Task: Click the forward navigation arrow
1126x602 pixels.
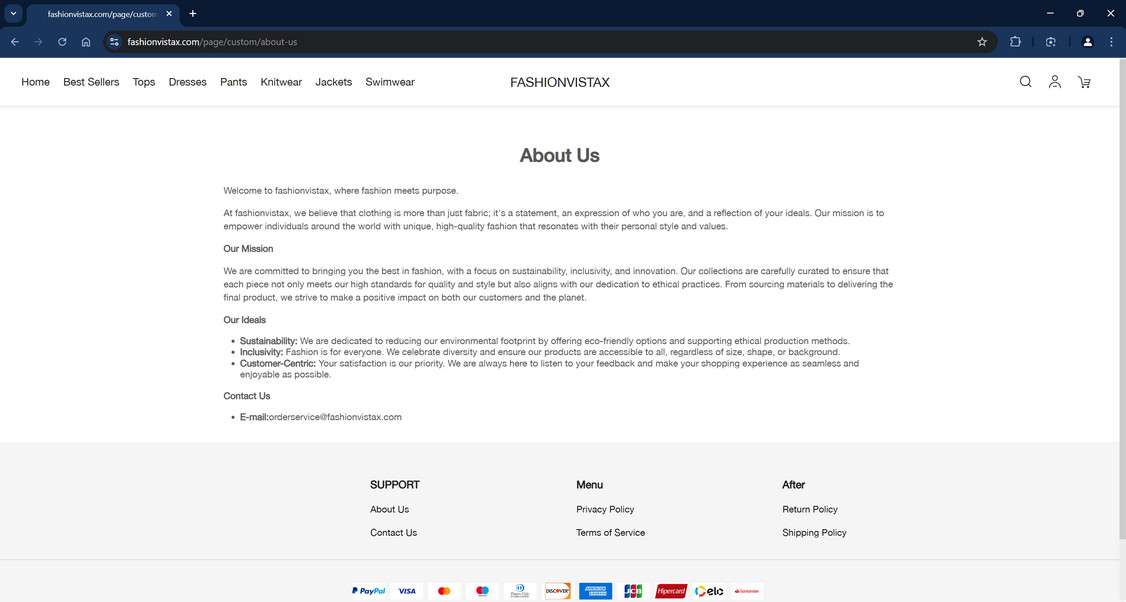Action: [39, 42]
